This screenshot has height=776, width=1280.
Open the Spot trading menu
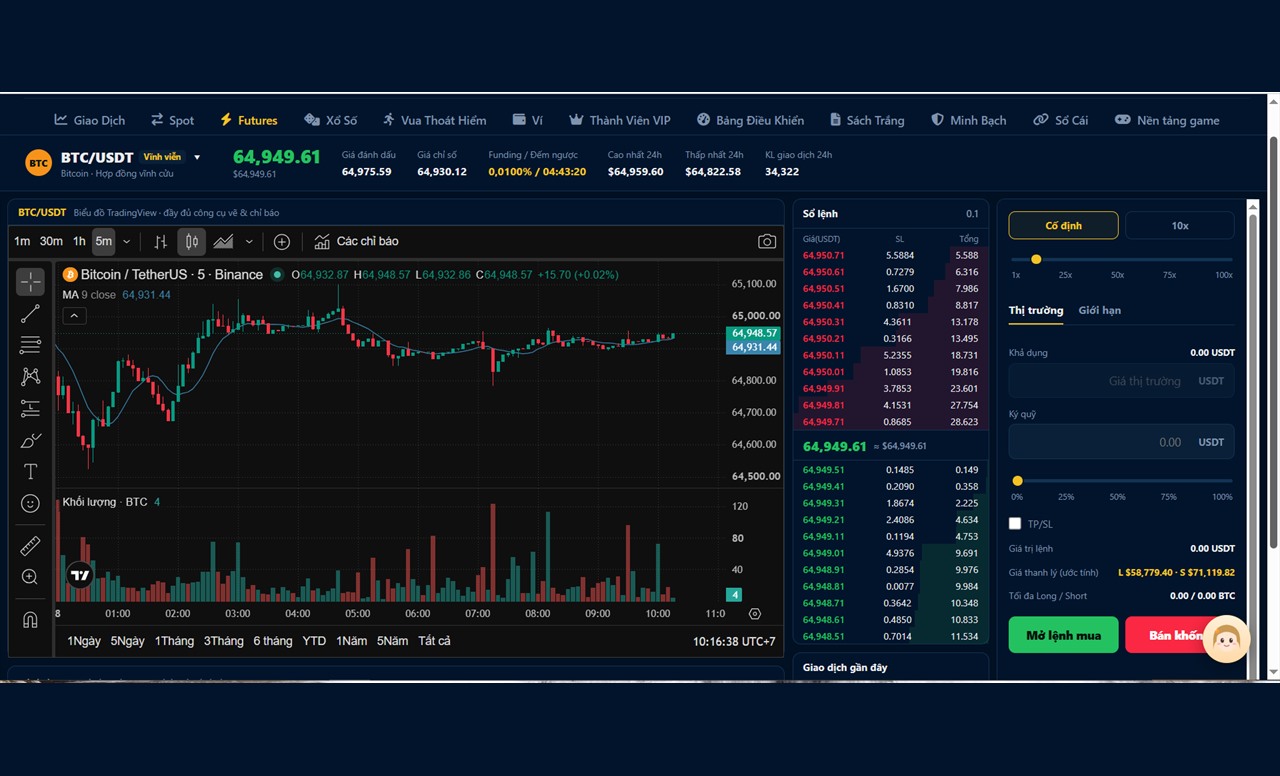(172, 120)
